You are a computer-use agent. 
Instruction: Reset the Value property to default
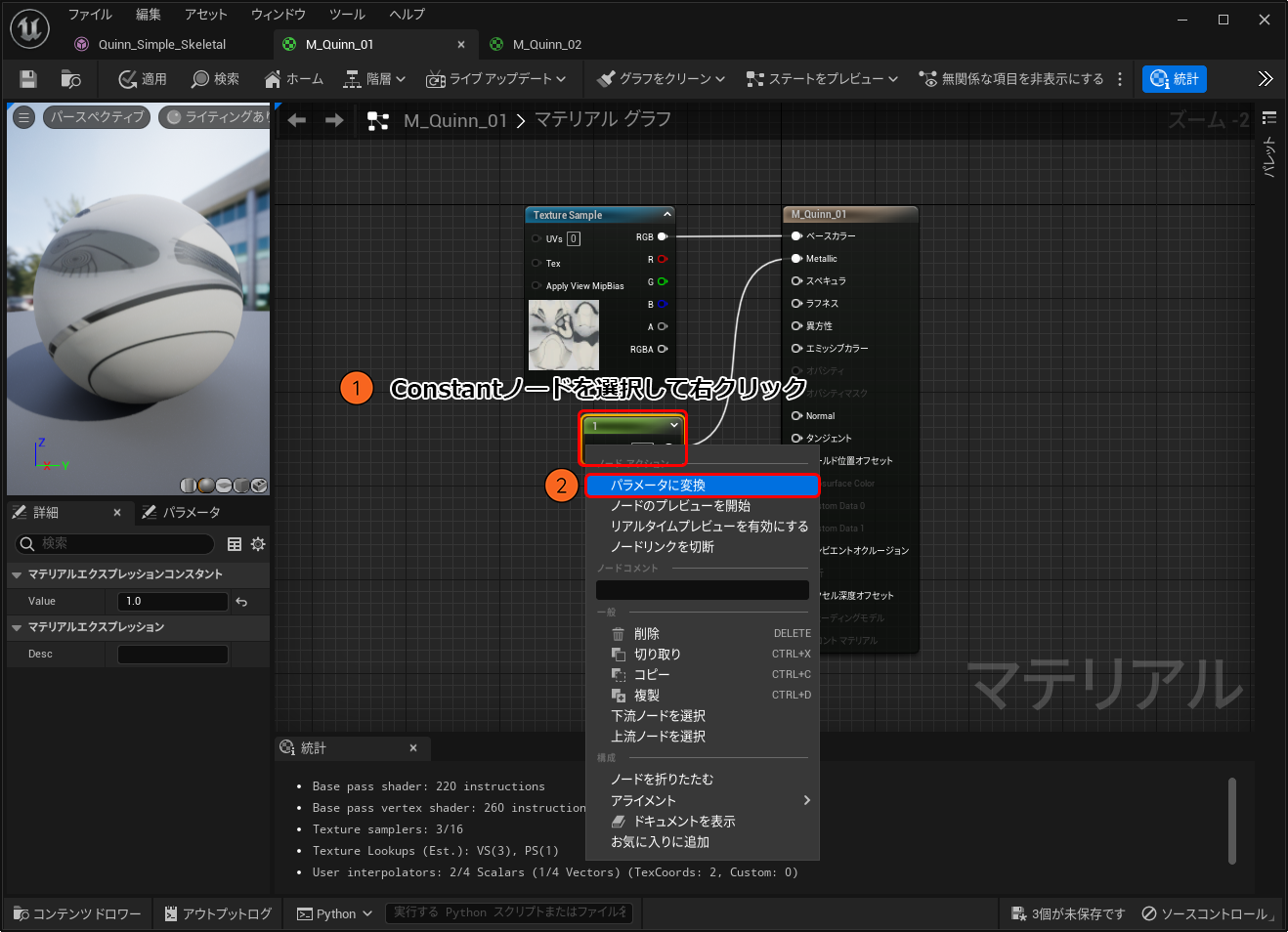241,602
